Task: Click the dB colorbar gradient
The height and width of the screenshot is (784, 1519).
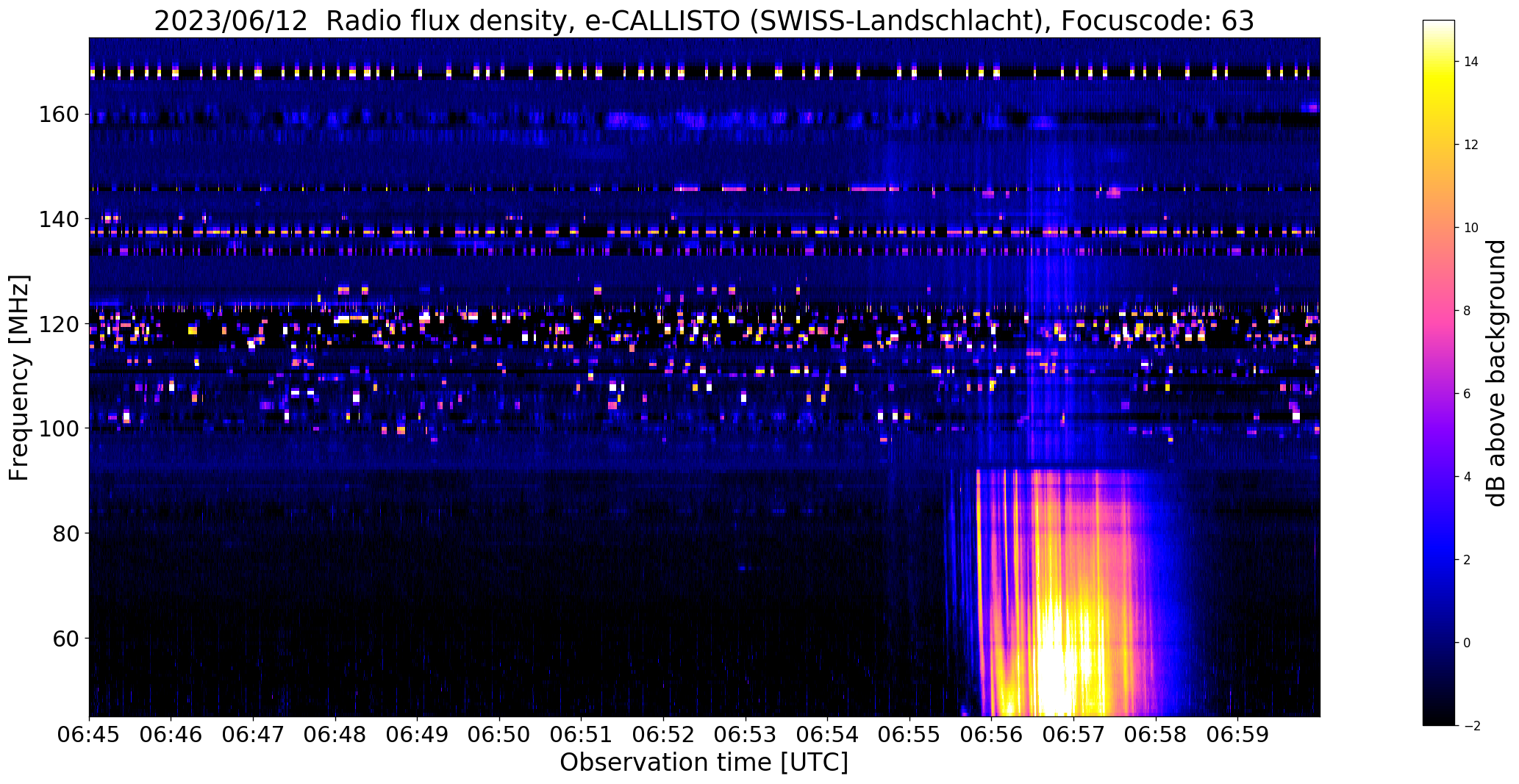Action: pyautogui.click(x=1439, y=373)
